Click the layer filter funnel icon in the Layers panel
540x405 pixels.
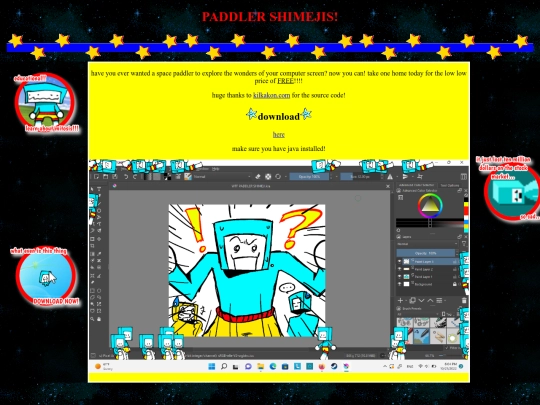(x=464, y=244)
